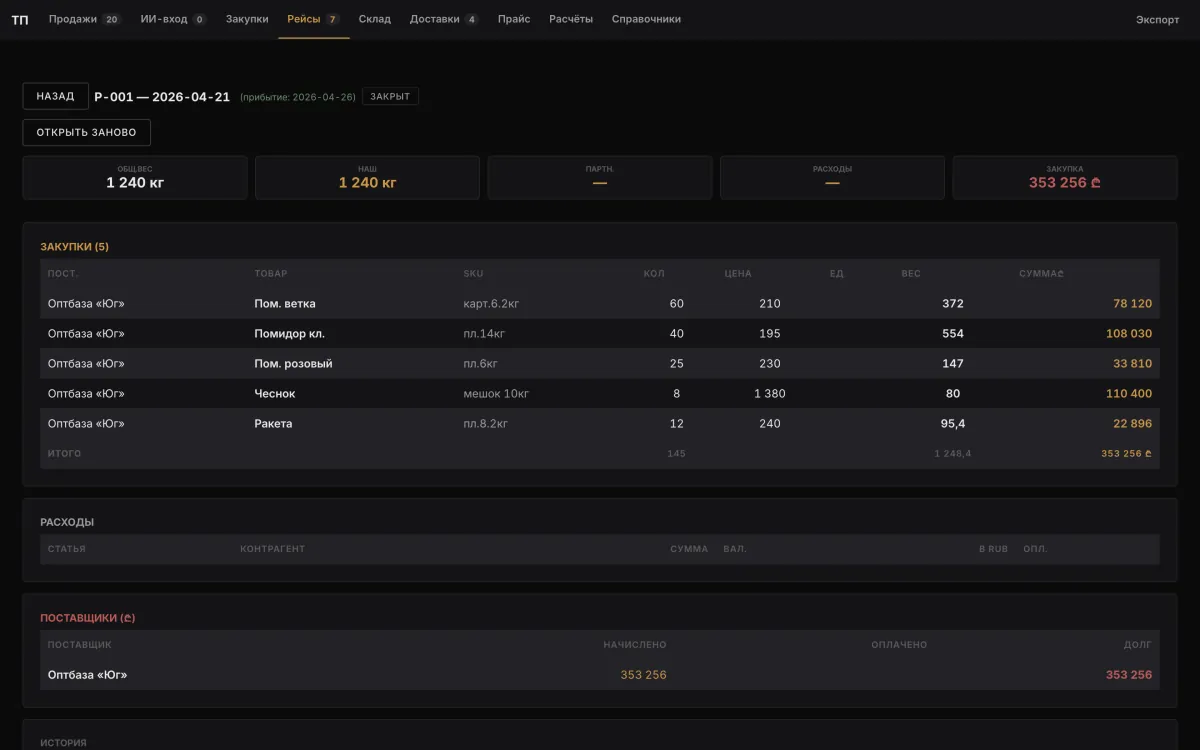Select the Помидор кл. product row
This screenshot has width=1200, height=750.
coord(600,334)
